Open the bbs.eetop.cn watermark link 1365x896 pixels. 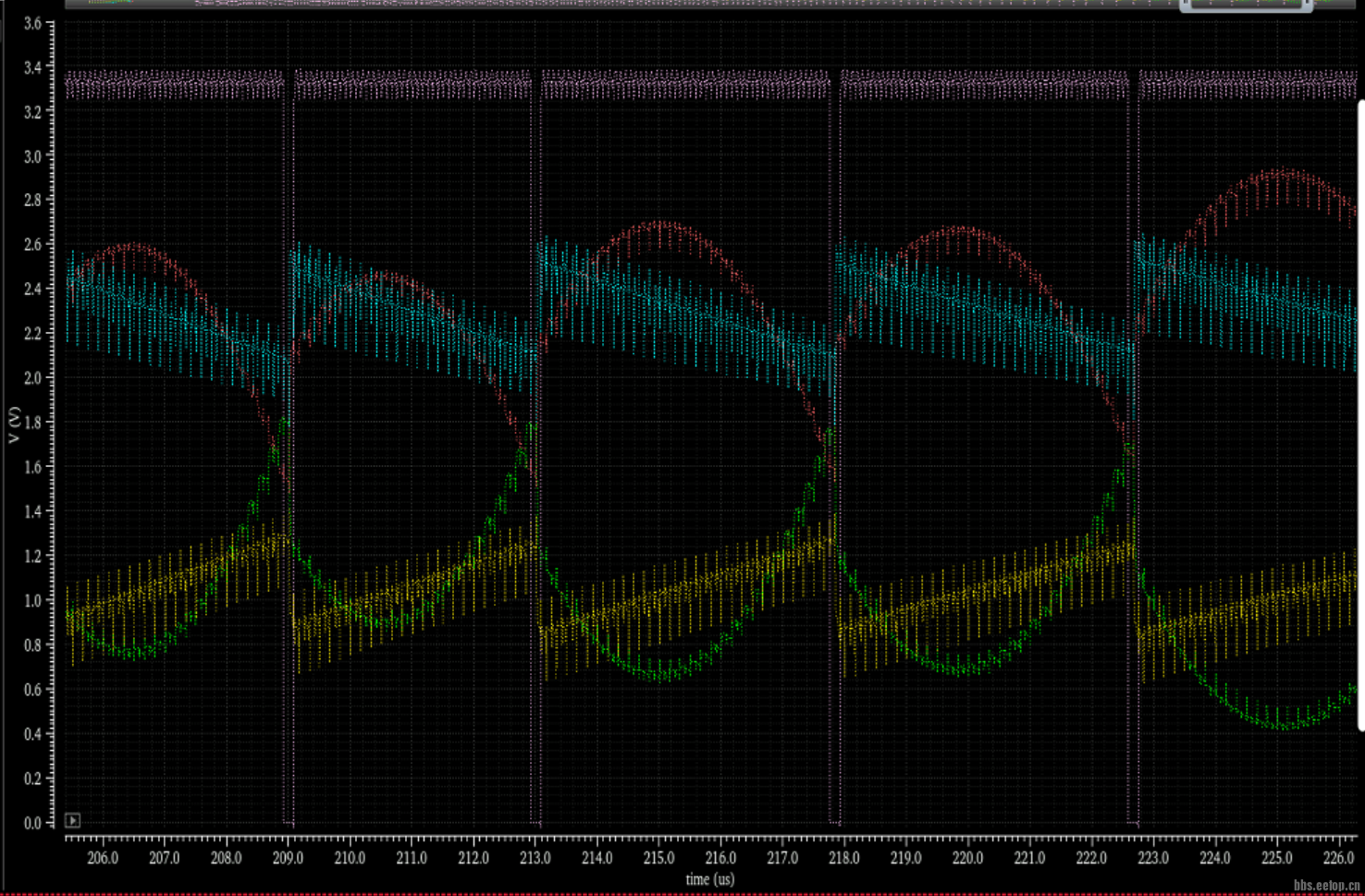coord(1326,886)
